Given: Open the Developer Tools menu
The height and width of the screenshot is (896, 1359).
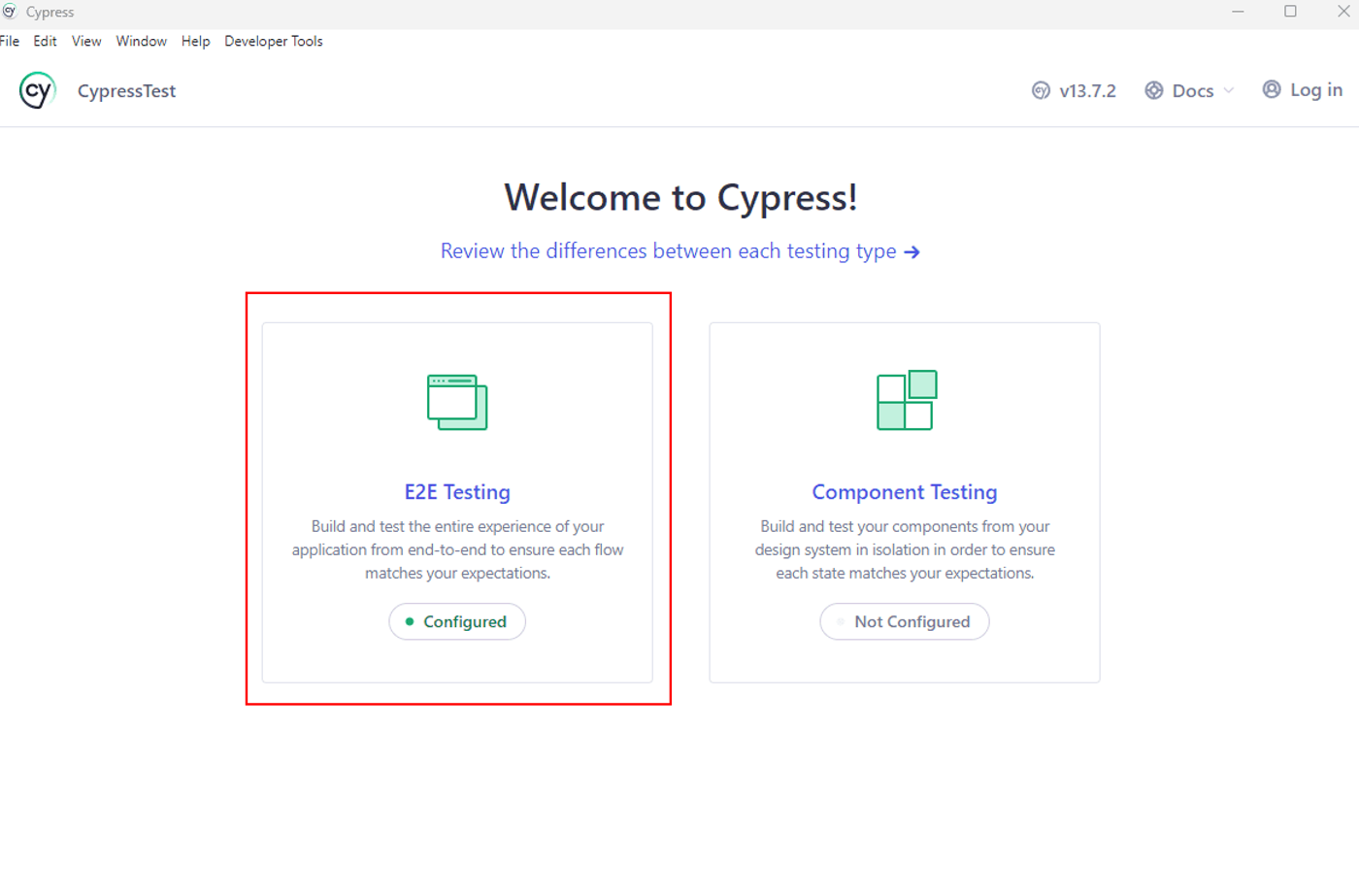Looking at the screenshot, I should pos(274,41).
